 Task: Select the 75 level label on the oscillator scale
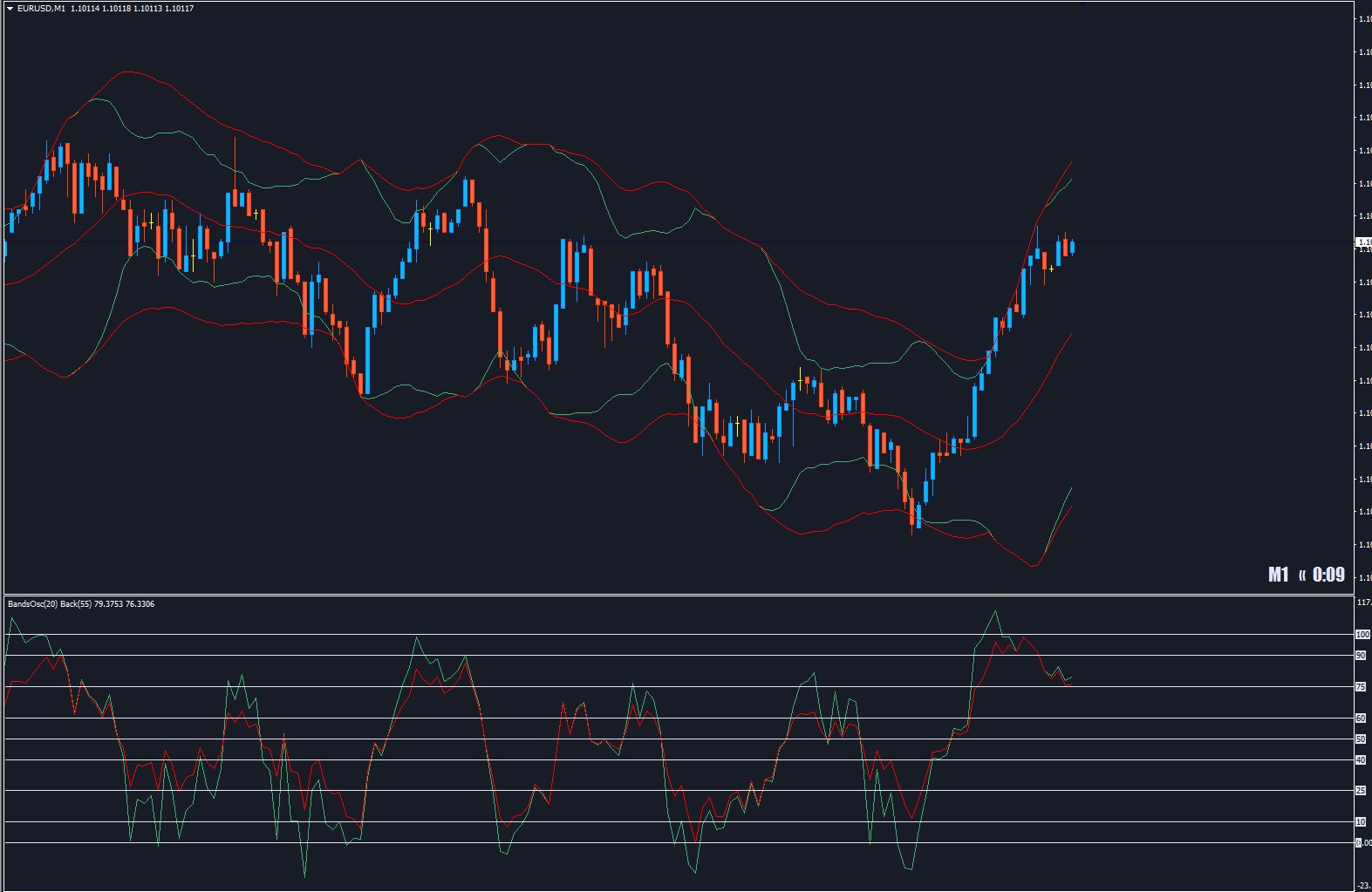point(1361,687)
